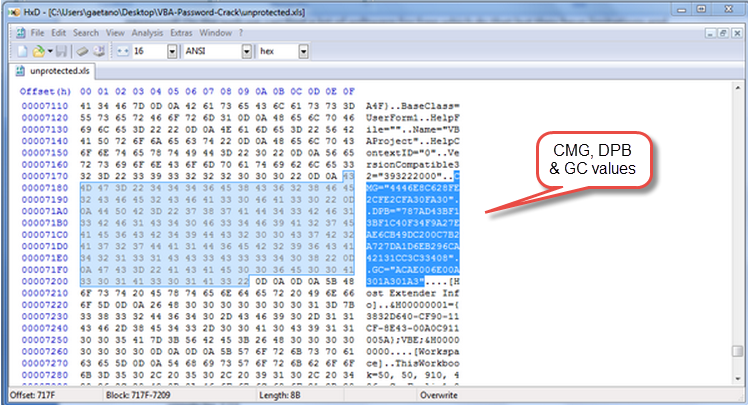Viewport: 748px width, 405px height.
Task: Open the hex offset base dropdown
Action: pyautogui.click(x=303, y=52)
